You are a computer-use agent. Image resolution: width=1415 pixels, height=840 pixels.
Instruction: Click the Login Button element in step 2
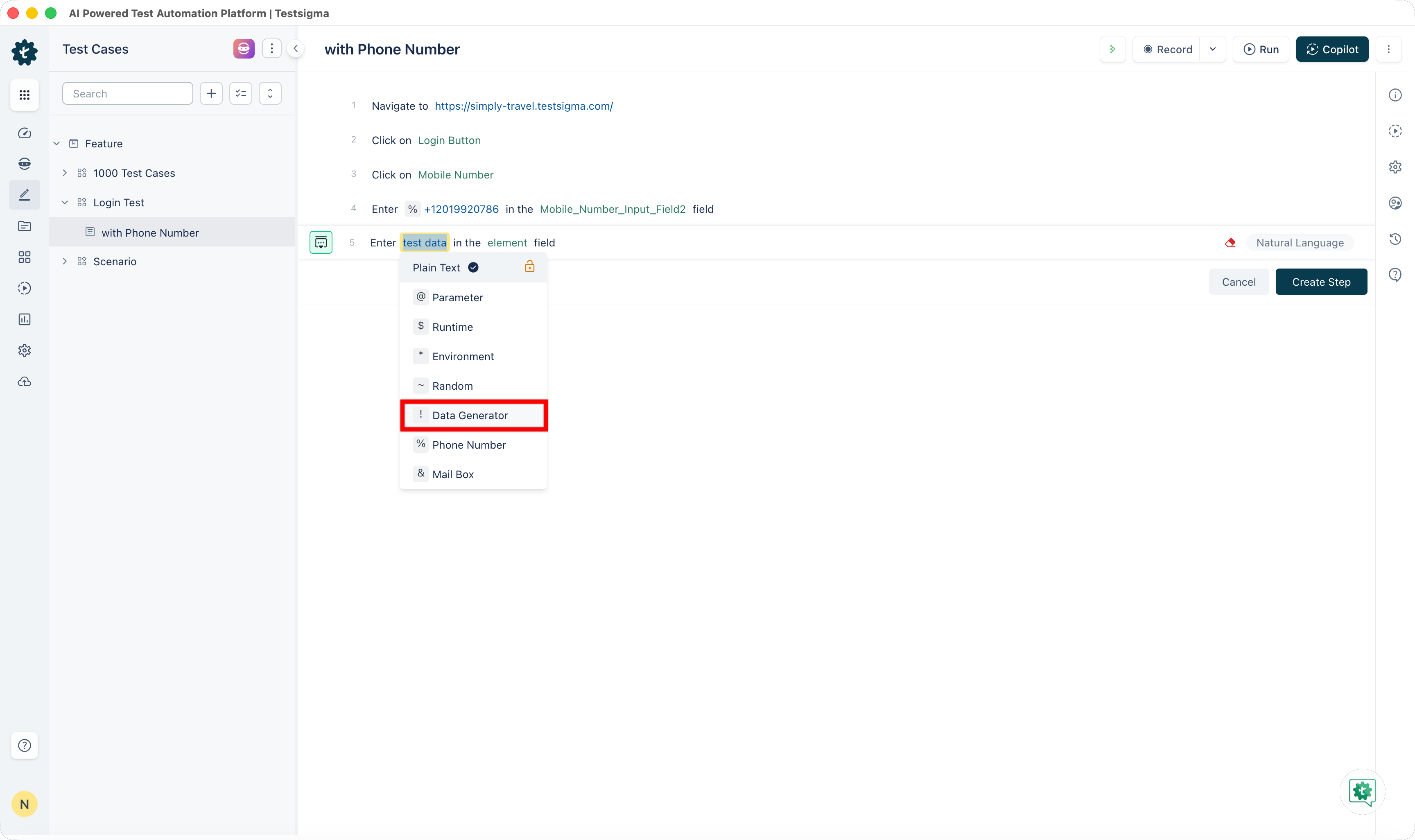coord(450,140)
